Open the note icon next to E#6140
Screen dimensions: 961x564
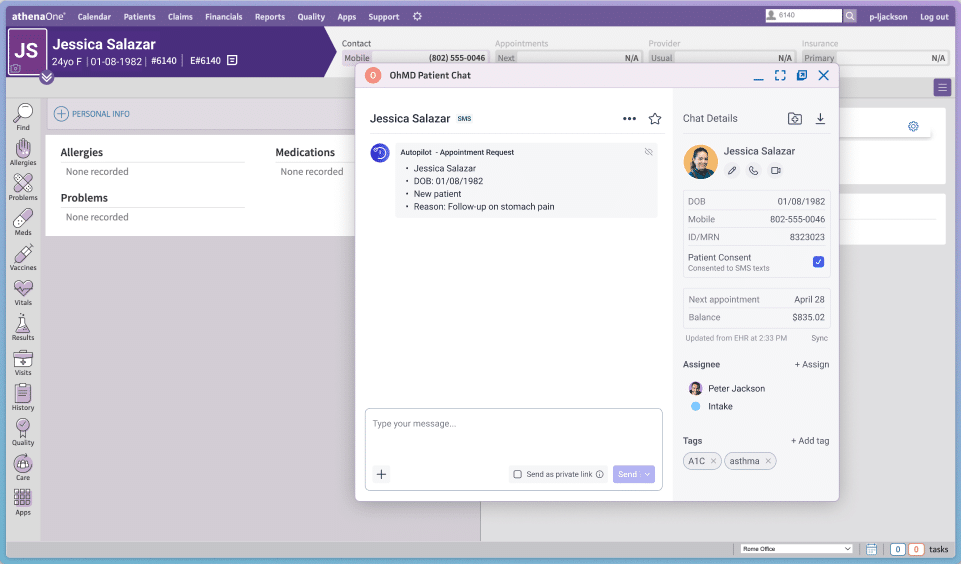pyautogui.click(x=232, y=60)
